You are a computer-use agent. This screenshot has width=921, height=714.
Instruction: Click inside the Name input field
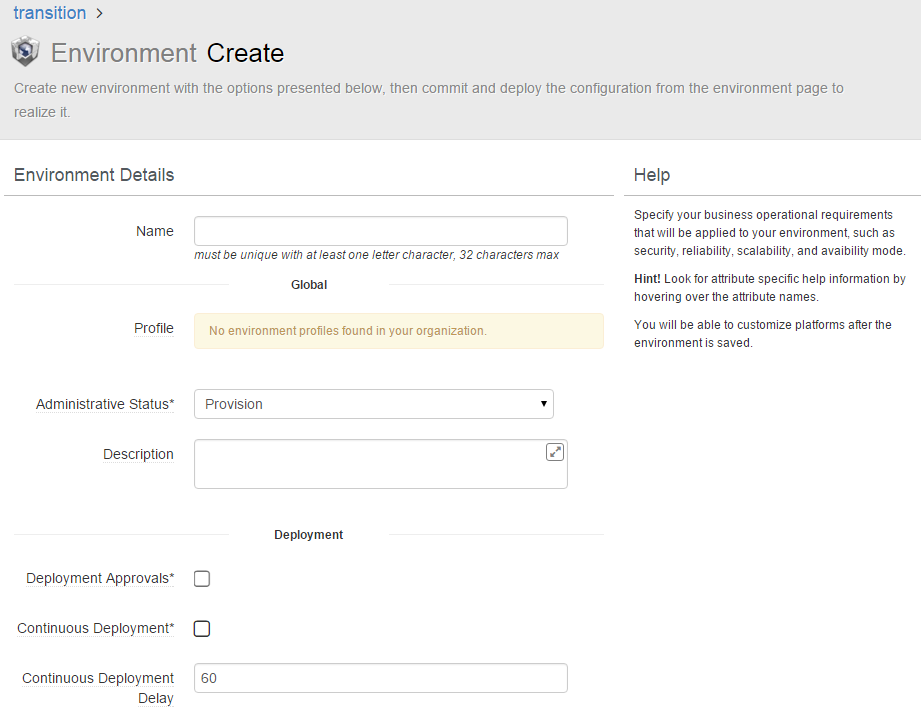click(380, 231)
